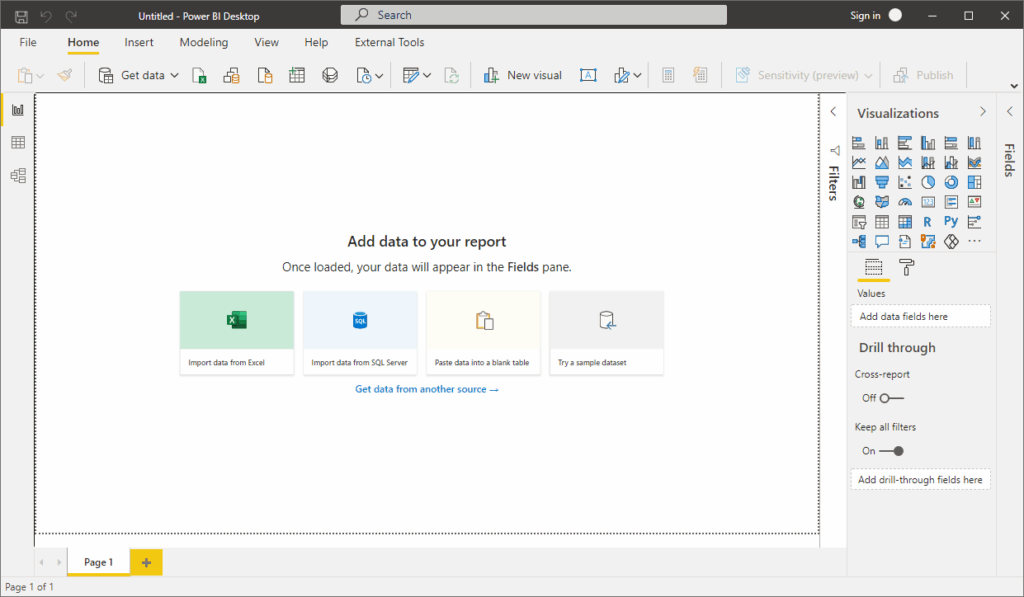Open the Modeling ribbon tab
1024x597 pixels.
203,43
